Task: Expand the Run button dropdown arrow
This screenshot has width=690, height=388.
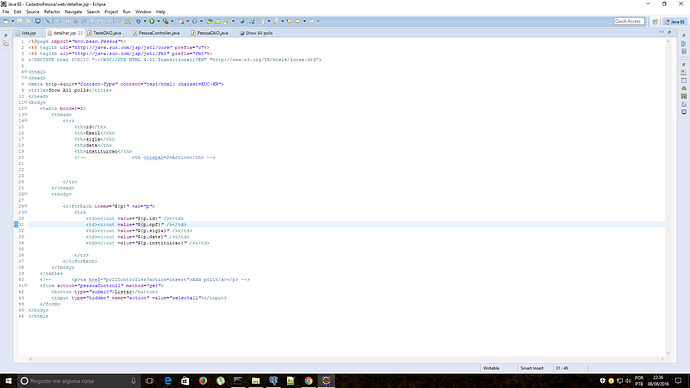Action: pos(158,21)
